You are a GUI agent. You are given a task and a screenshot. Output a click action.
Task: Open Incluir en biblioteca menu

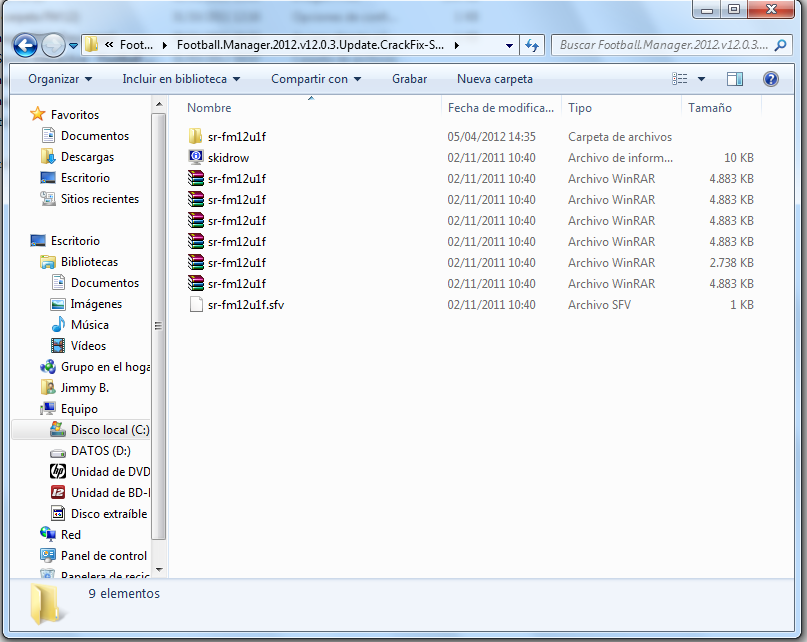[x=181, y=79]
